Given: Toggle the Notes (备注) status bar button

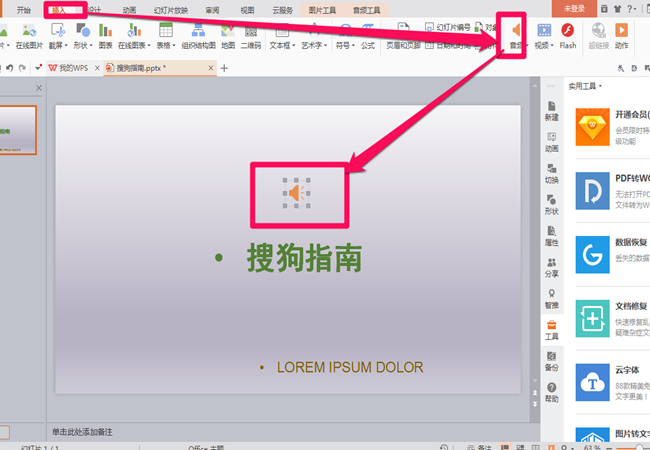Looking at the screenshot, I should [479, 447].
